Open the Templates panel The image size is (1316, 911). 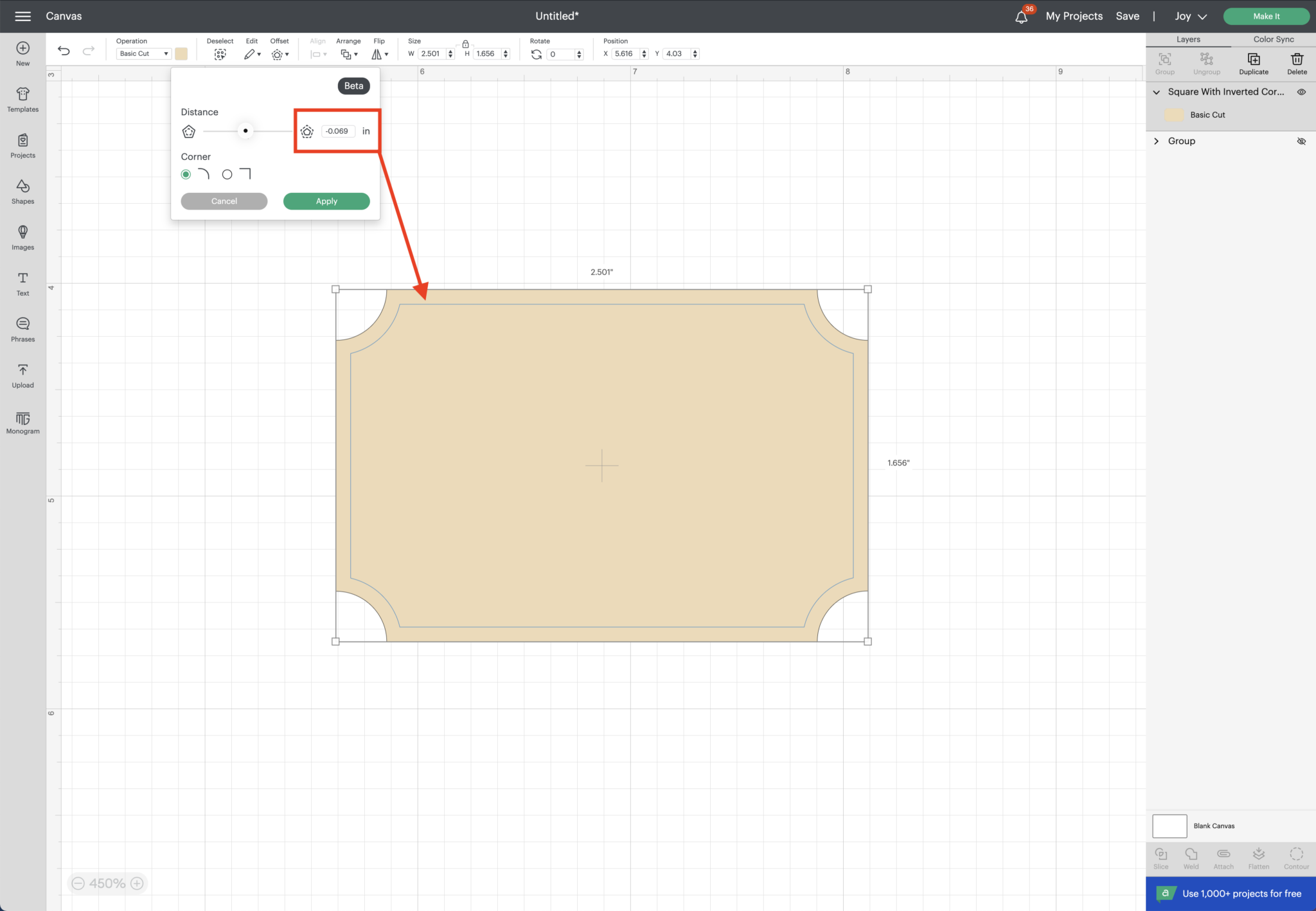point(22,100)
